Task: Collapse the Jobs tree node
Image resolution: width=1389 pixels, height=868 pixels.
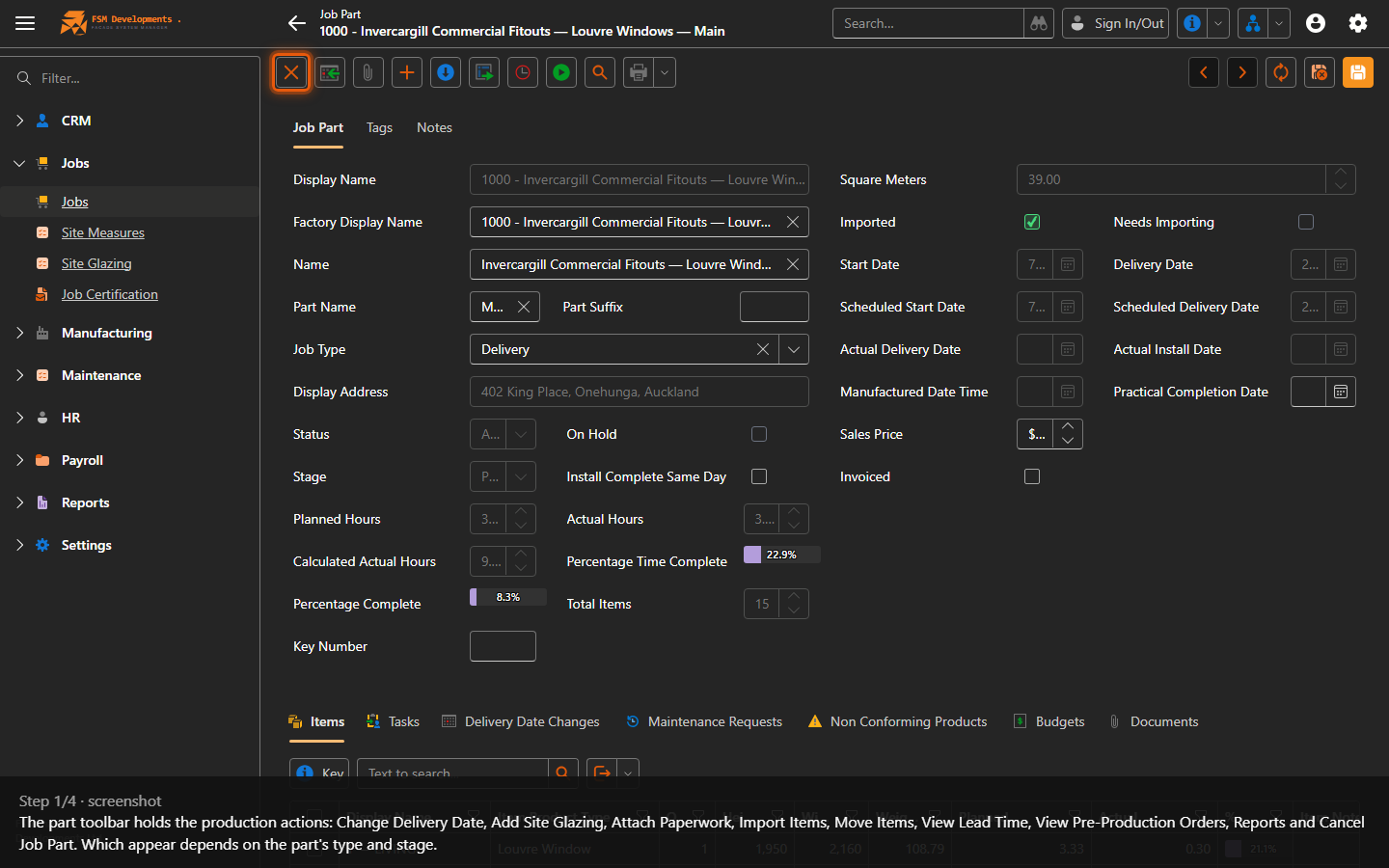Action: pyautogui.click(x=19, y=163)
